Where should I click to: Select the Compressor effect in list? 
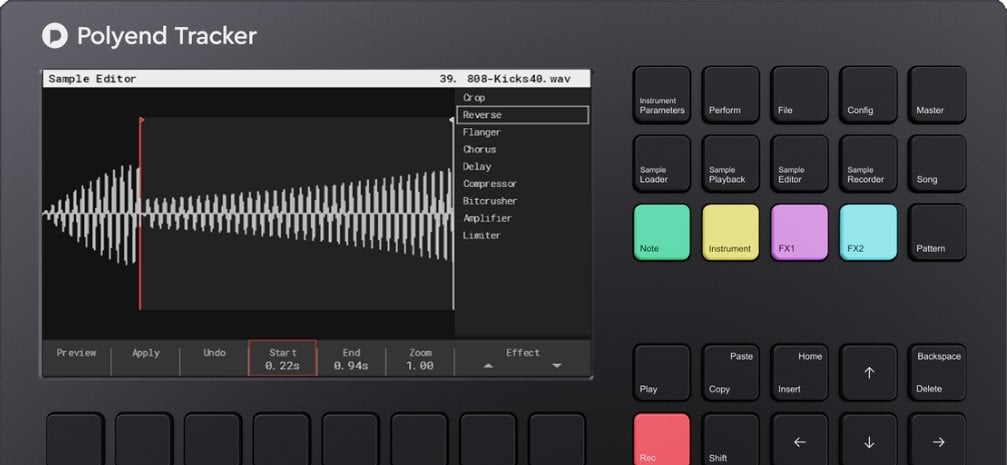point(490,184)
